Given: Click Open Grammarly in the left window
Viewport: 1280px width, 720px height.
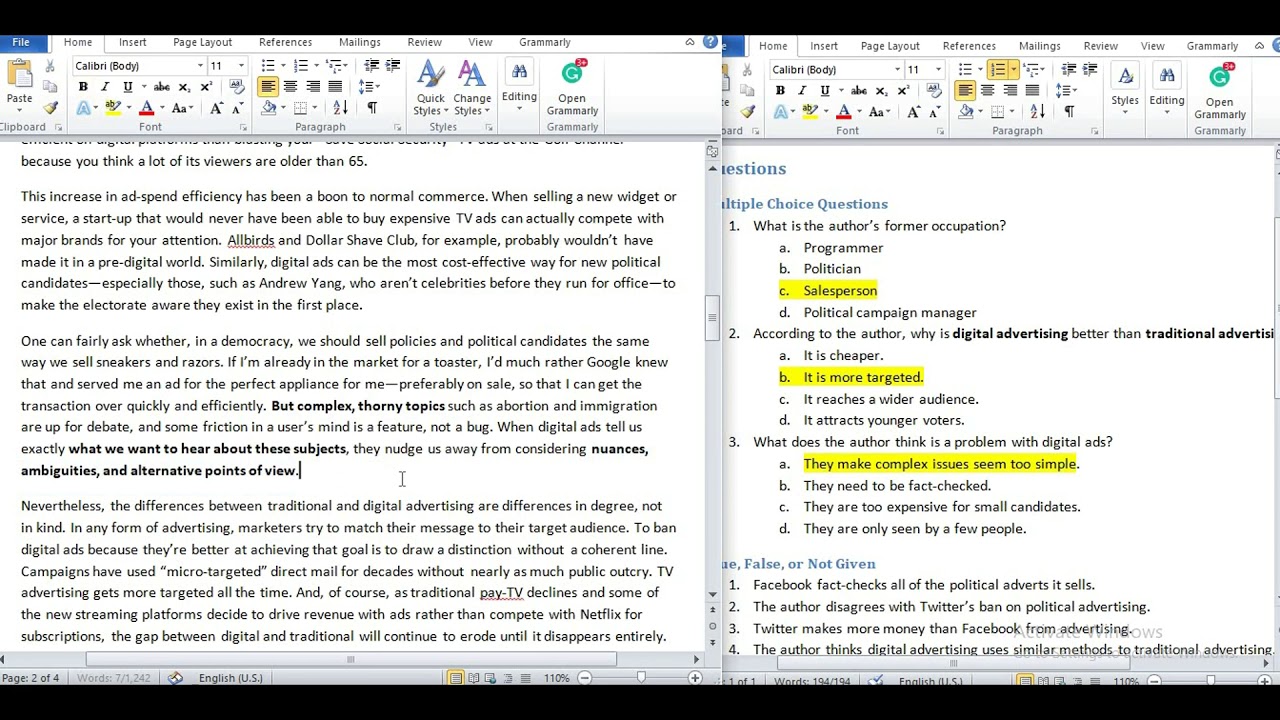Looking at the screenshot, I should pos(572,88).
